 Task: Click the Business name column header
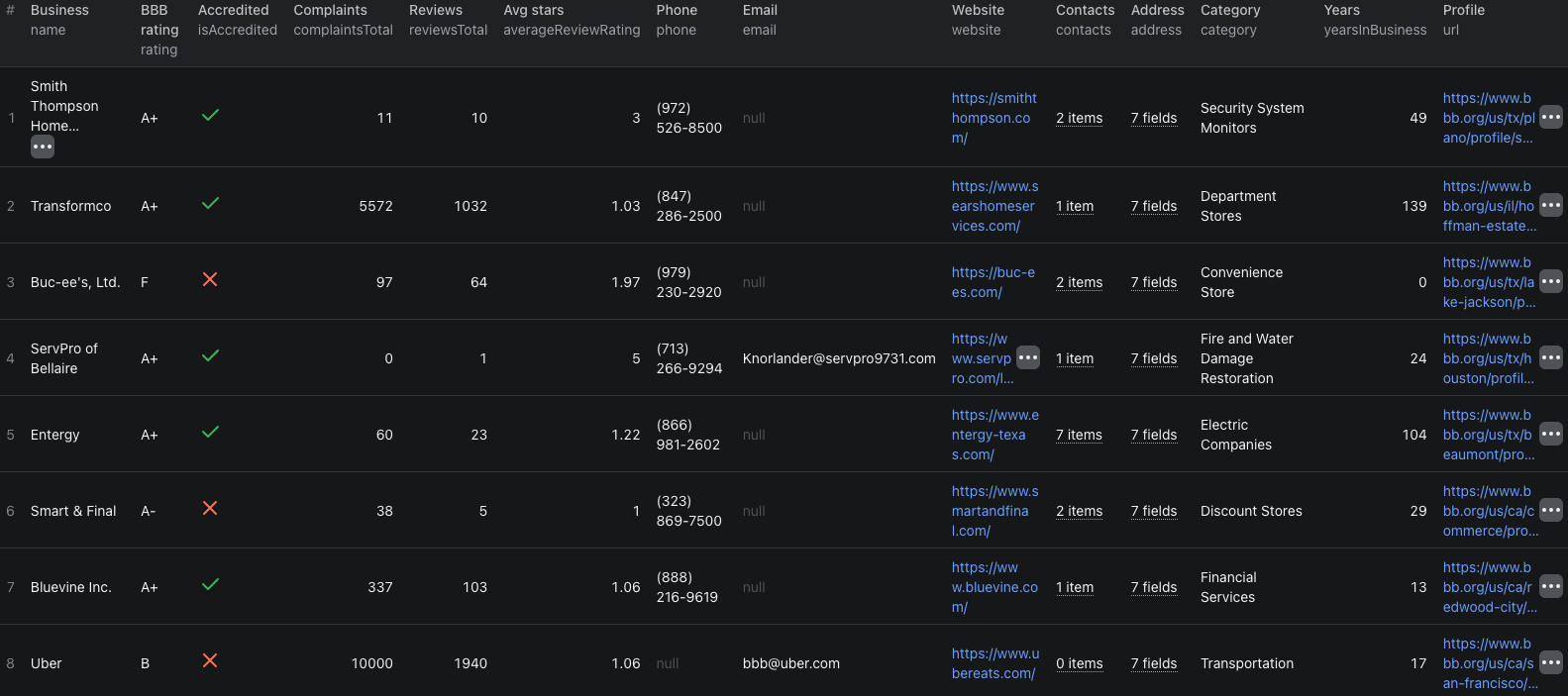(x=59, y=20)
